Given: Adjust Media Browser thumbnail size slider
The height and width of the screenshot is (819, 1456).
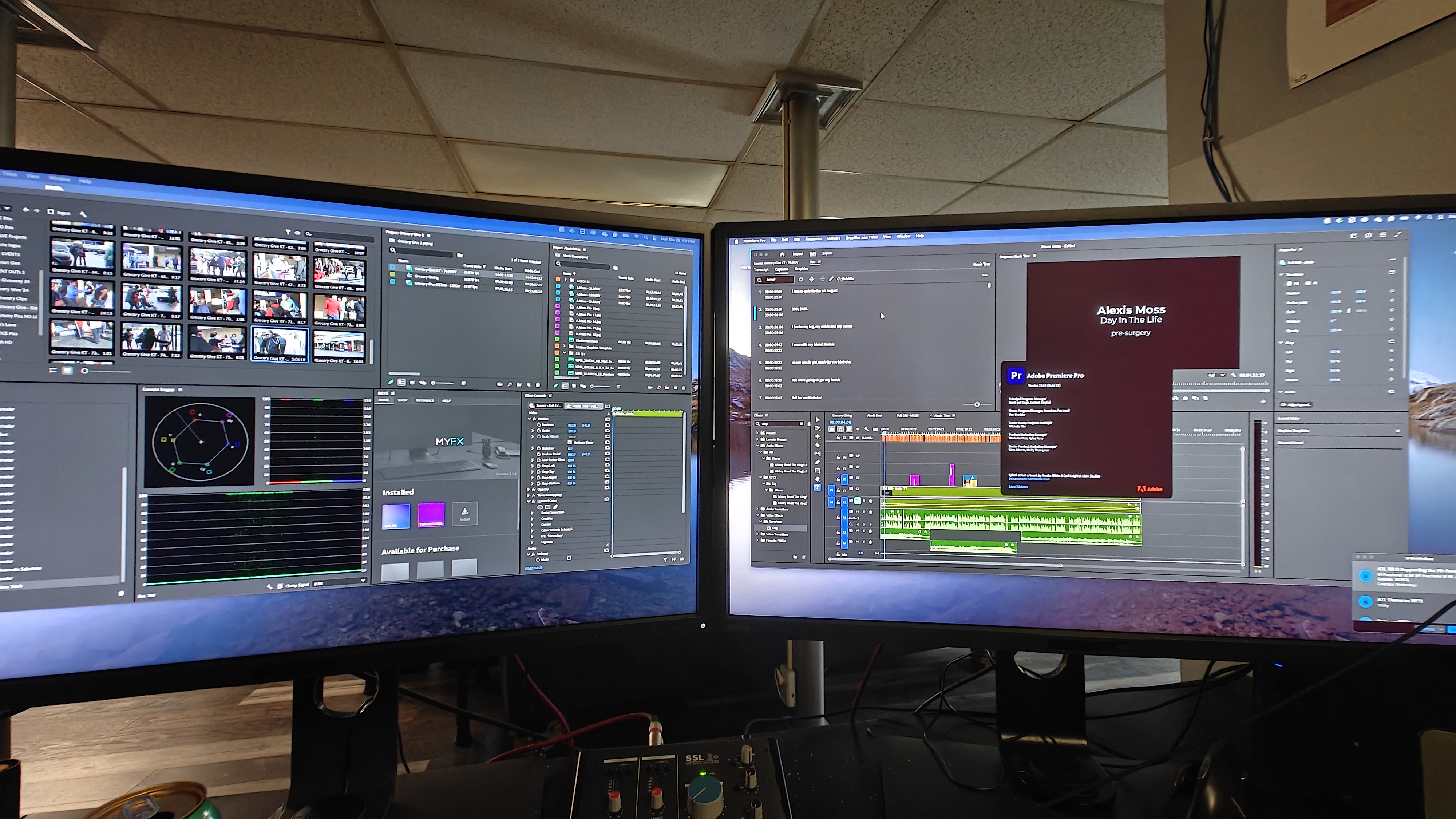Looking at the screenshot, I should [85, 371].
